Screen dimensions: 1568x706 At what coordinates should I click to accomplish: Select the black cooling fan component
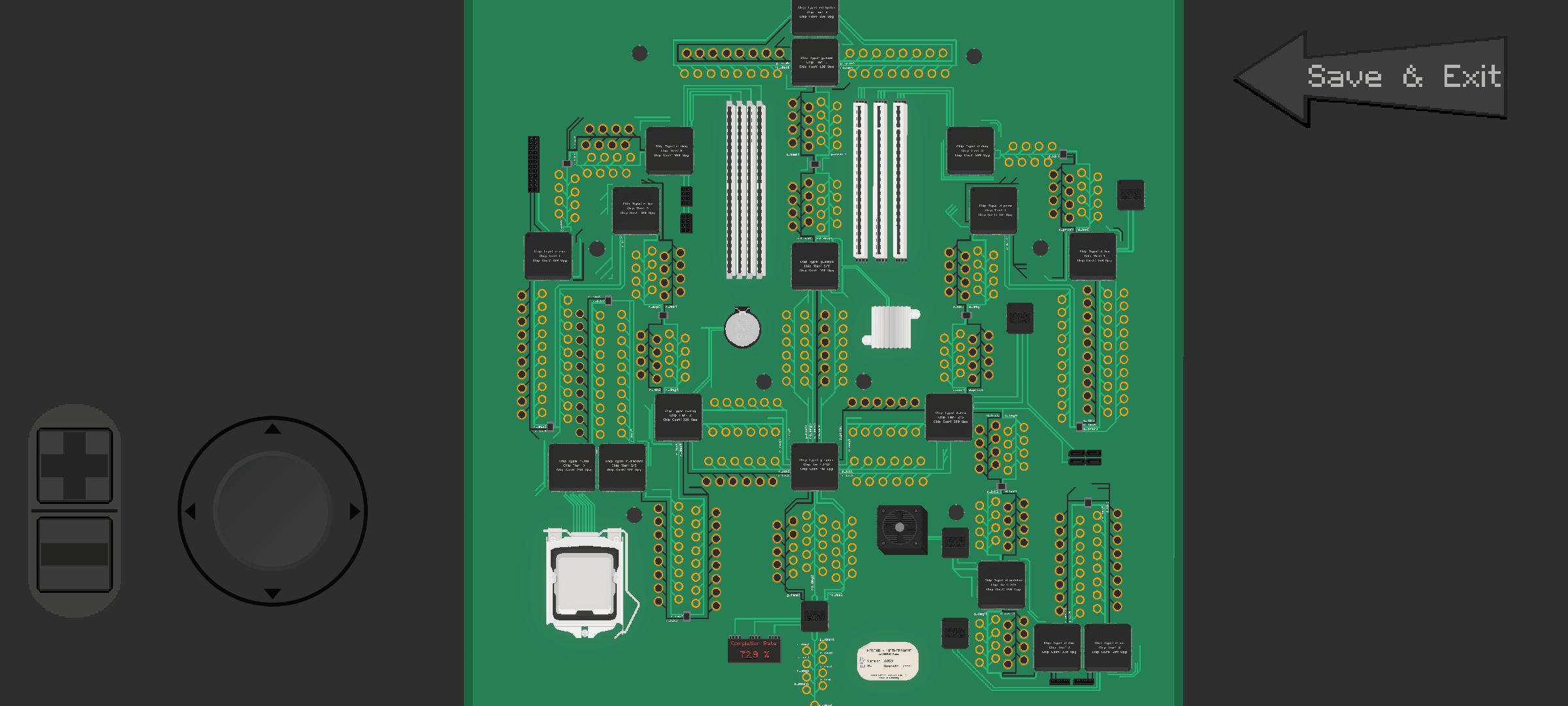point(901,529)
